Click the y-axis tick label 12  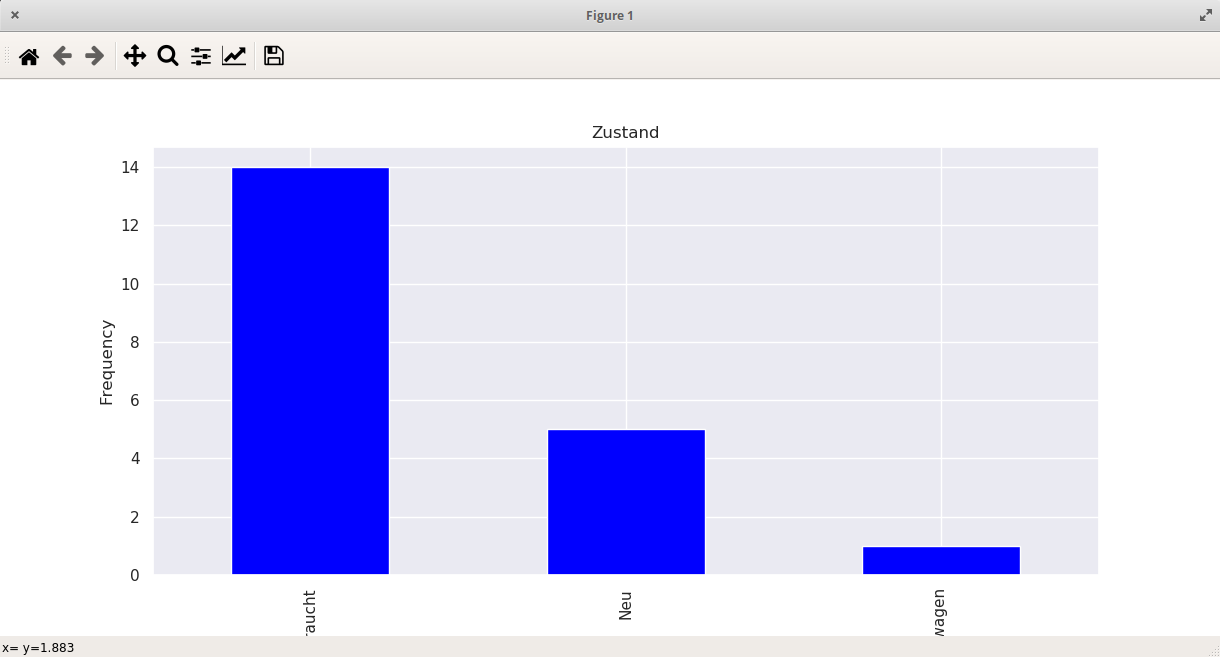tap(130, 226)
